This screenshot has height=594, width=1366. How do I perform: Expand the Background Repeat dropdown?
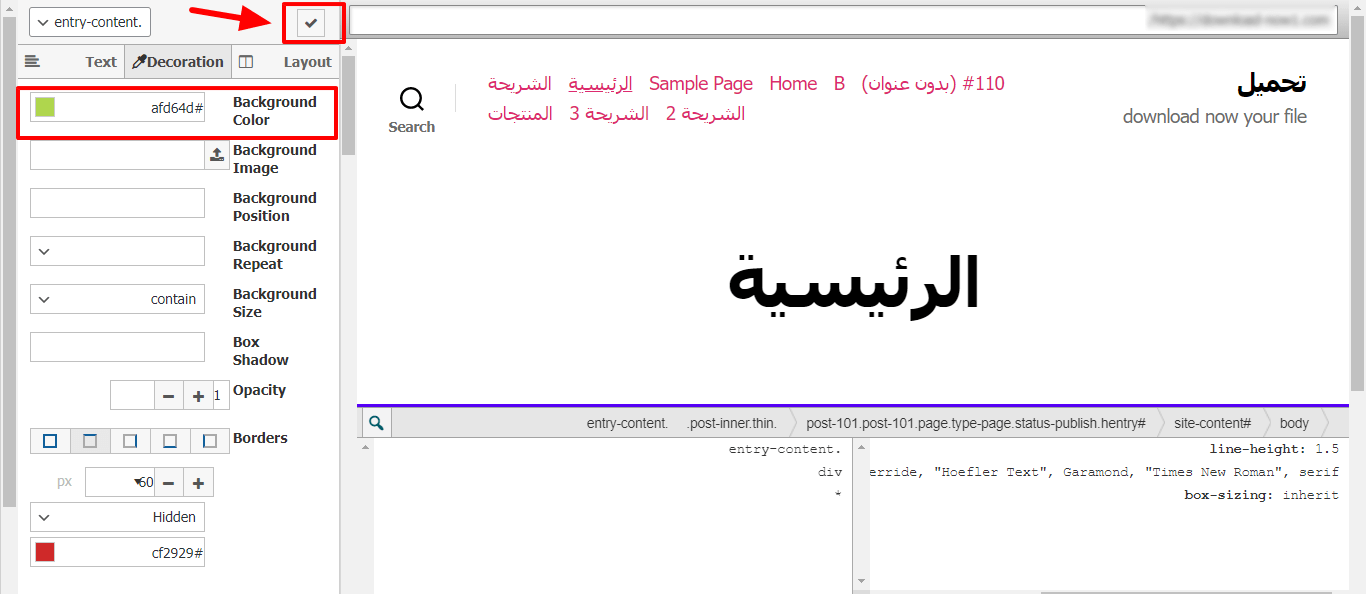(117, 251)
